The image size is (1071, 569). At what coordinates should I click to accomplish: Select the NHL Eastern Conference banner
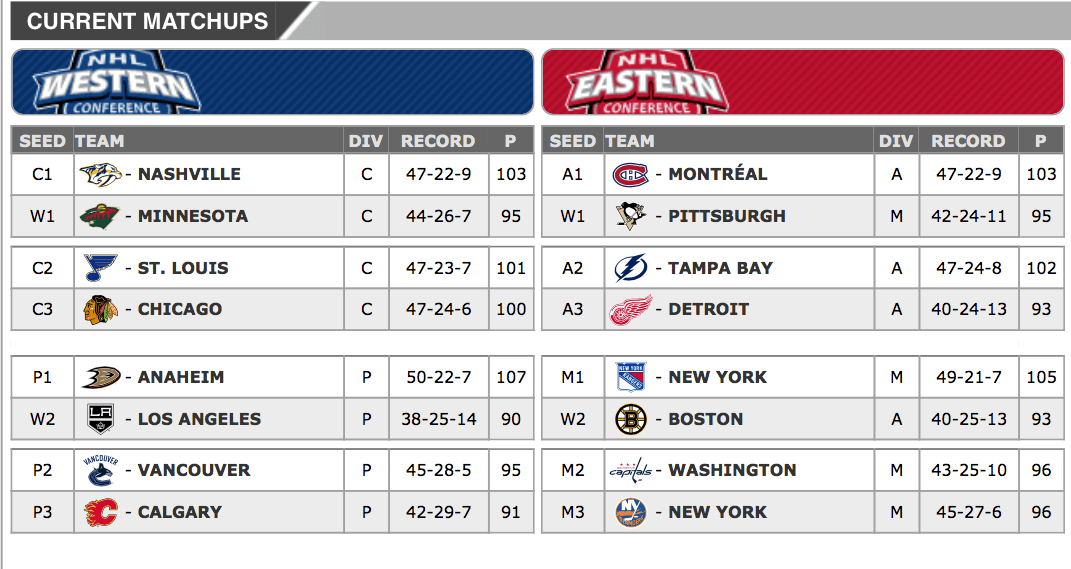[802, 82]
